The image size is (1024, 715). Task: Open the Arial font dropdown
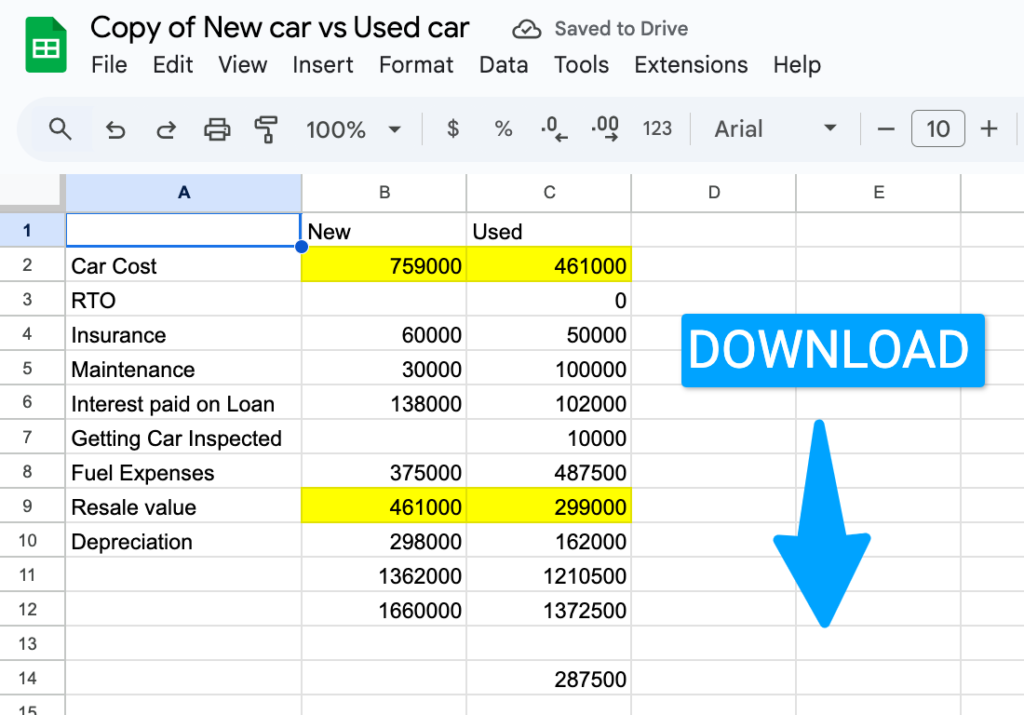click(x=775, y=129)
